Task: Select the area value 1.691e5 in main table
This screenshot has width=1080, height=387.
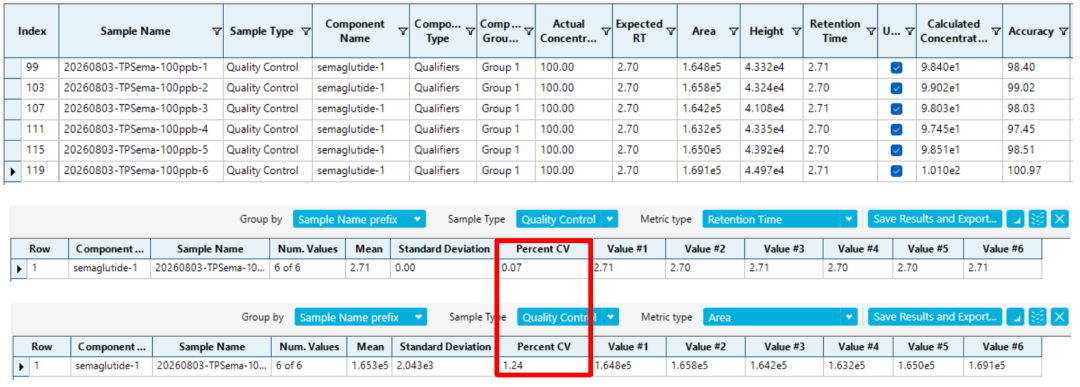Action: click(x=709, y=171)
